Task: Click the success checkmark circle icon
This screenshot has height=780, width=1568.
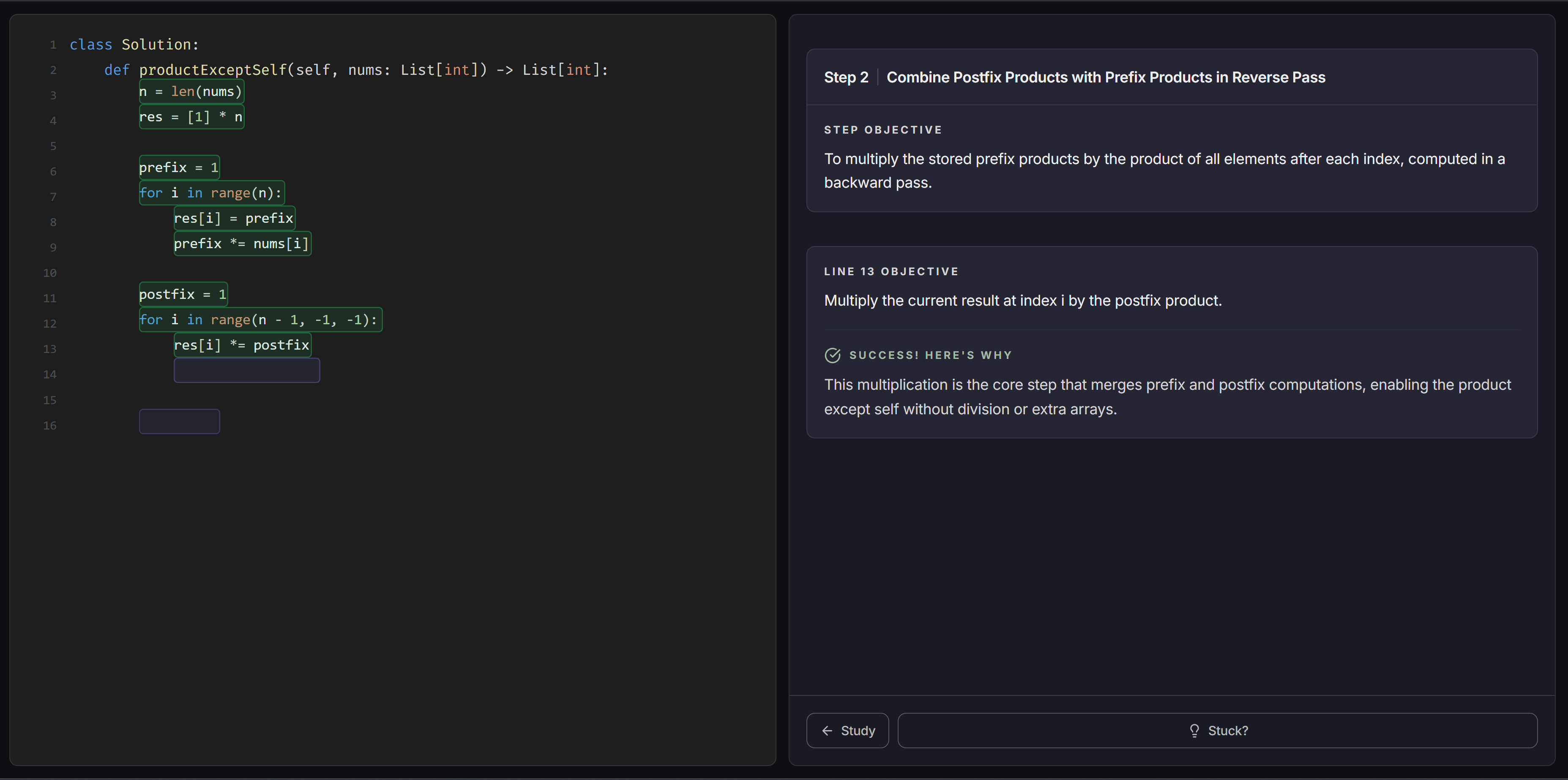Action: 832,356
